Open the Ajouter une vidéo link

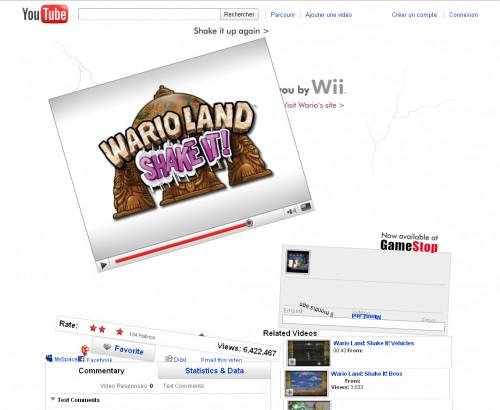point(328,15)
